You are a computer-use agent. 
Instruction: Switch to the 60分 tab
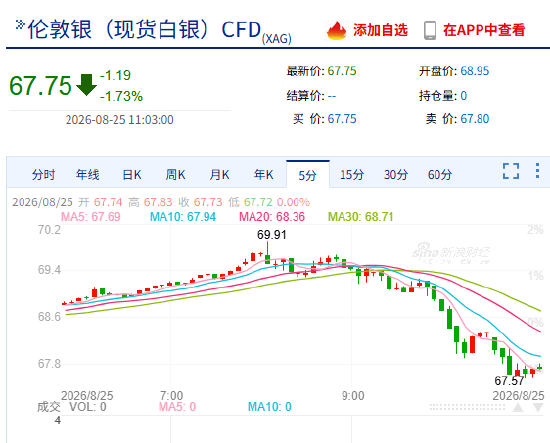coord(440,174)
